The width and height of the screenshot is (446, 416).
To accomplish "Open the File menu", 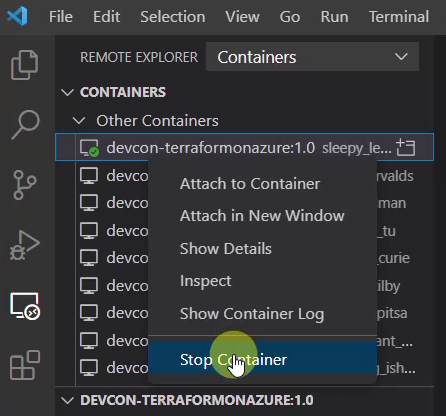I will 61,17.
